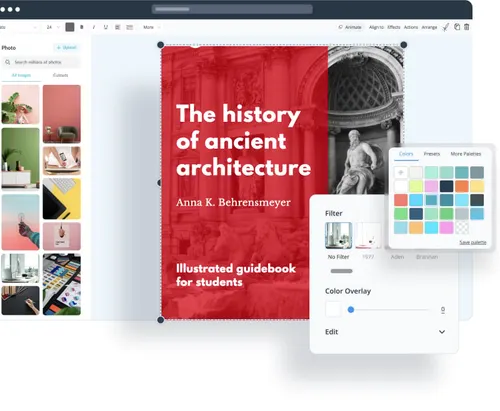500x411 pixels.
Task: Select the paint brush style icon
Action: click(x=446, y=27)
